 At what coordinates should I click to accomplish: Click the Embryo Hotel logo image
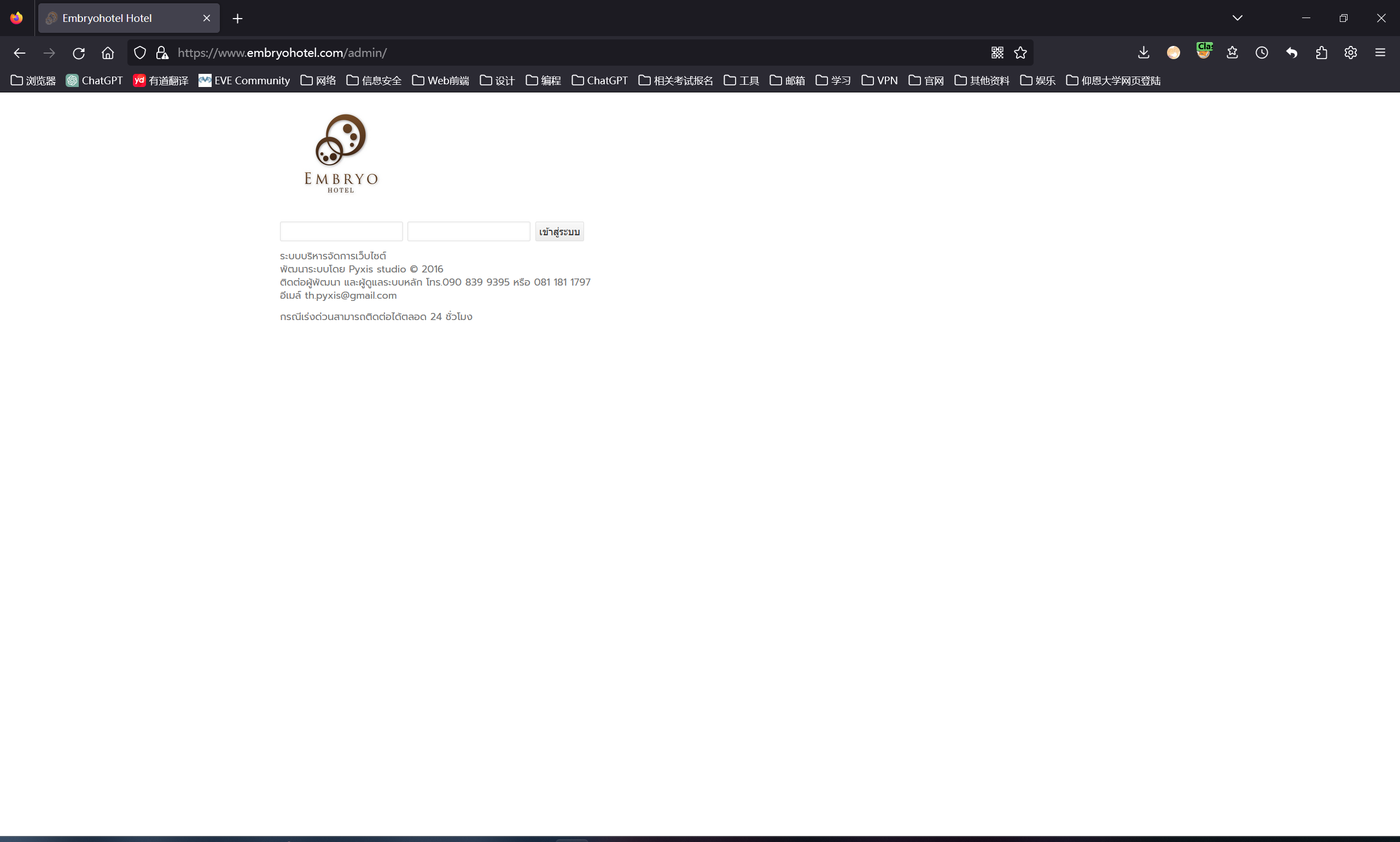(341, 154)
